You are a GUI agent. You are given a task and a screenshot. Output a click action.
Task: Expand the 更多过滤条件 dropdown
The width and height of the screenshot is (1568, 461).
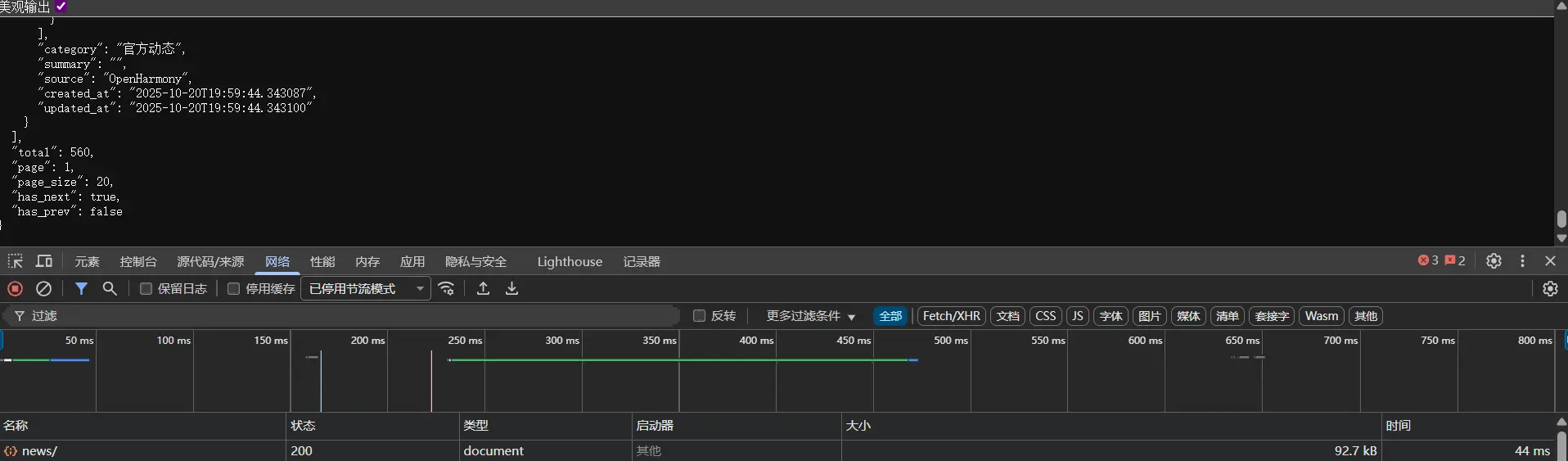[x=810, y=316]
